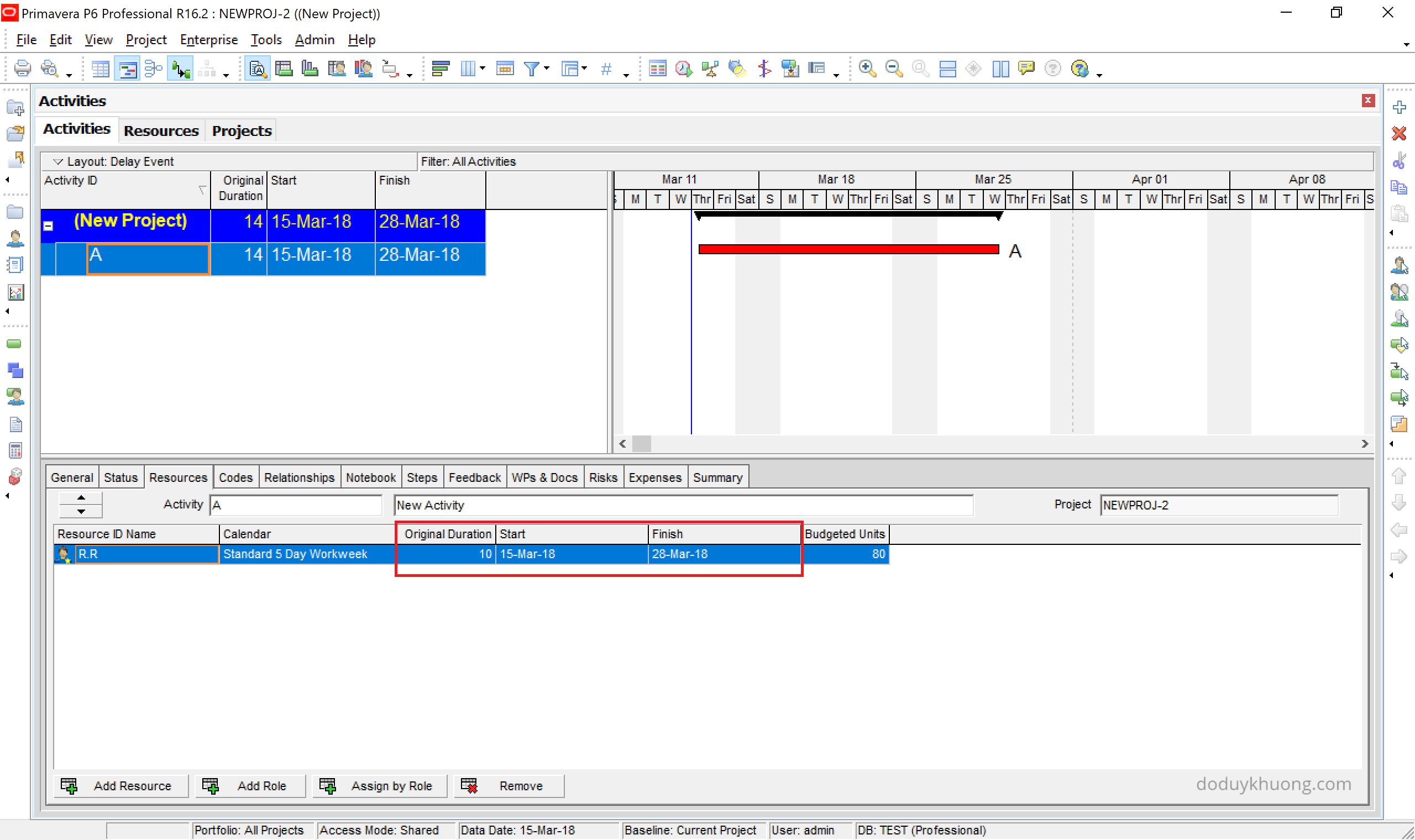Expand the Layout: Delay Event dropdown

(57, 161)
